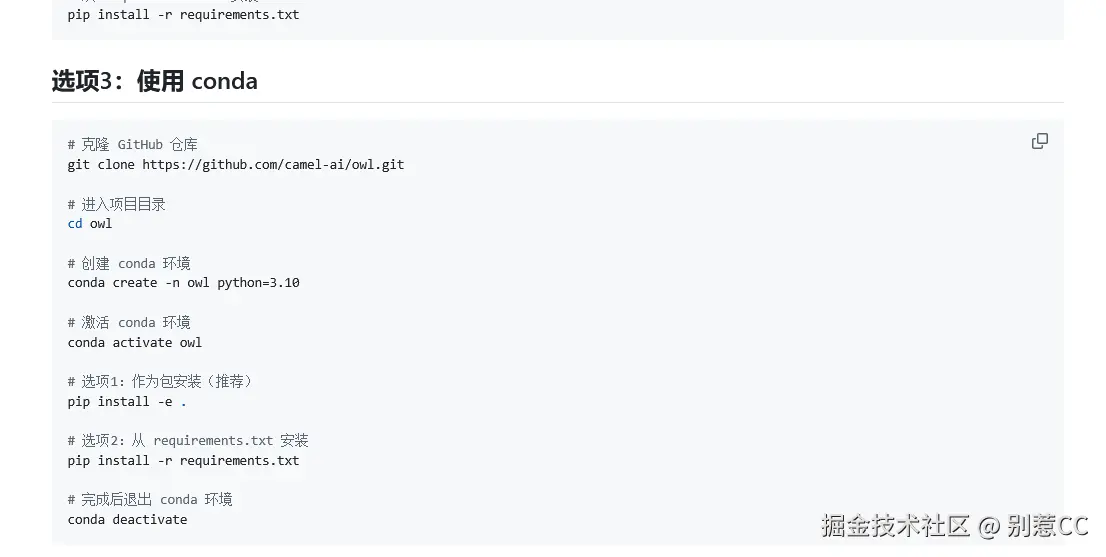The image size is (1106, 557).
Task: Click the 'conda deactivate' command
Action: (128, 520)
